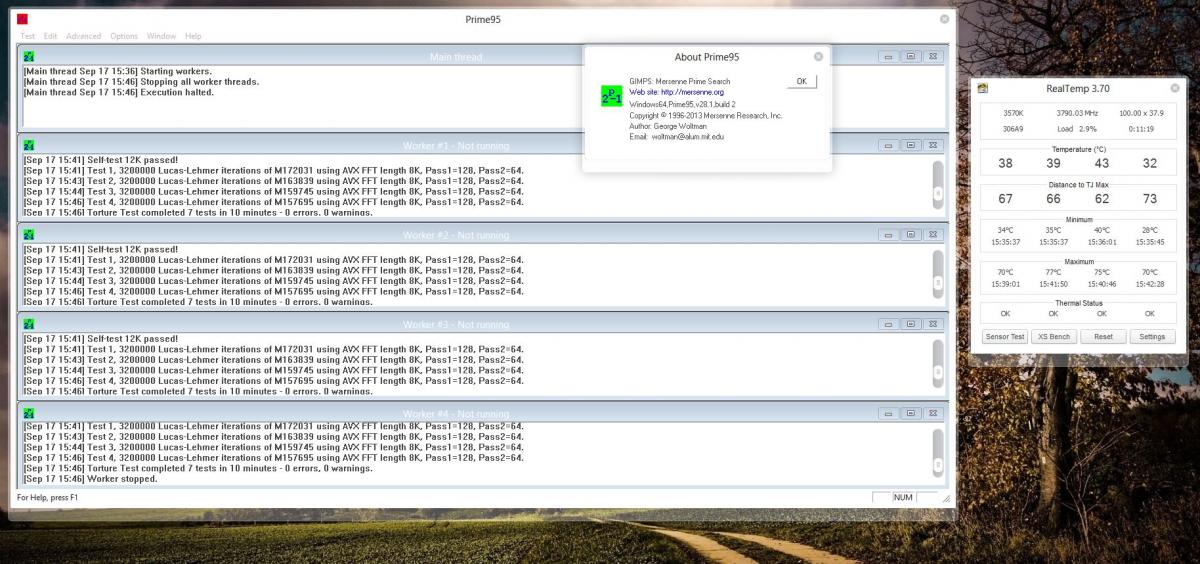Click the 77°C maximum temperature value
The height and width of the screenshot is (564, 1200).
point(1053,272)
